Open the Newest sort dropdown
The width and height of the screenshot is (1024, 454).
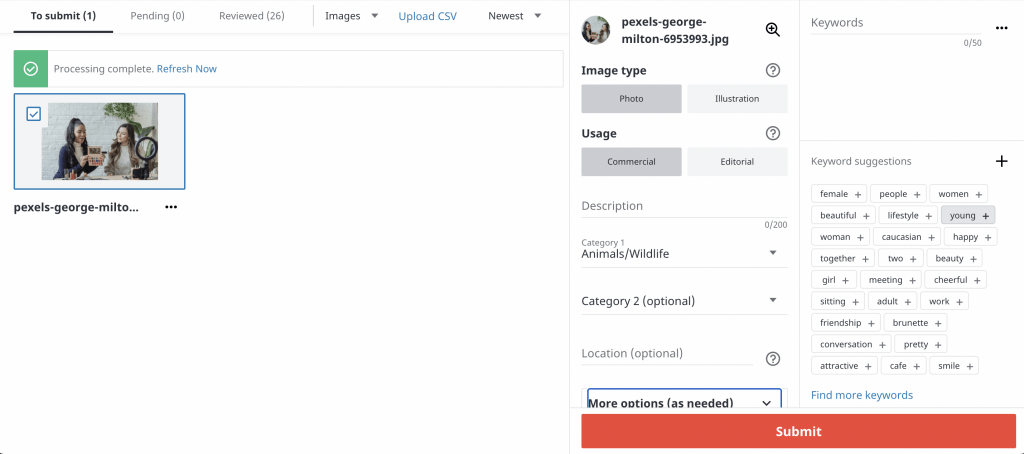[514, 16]
